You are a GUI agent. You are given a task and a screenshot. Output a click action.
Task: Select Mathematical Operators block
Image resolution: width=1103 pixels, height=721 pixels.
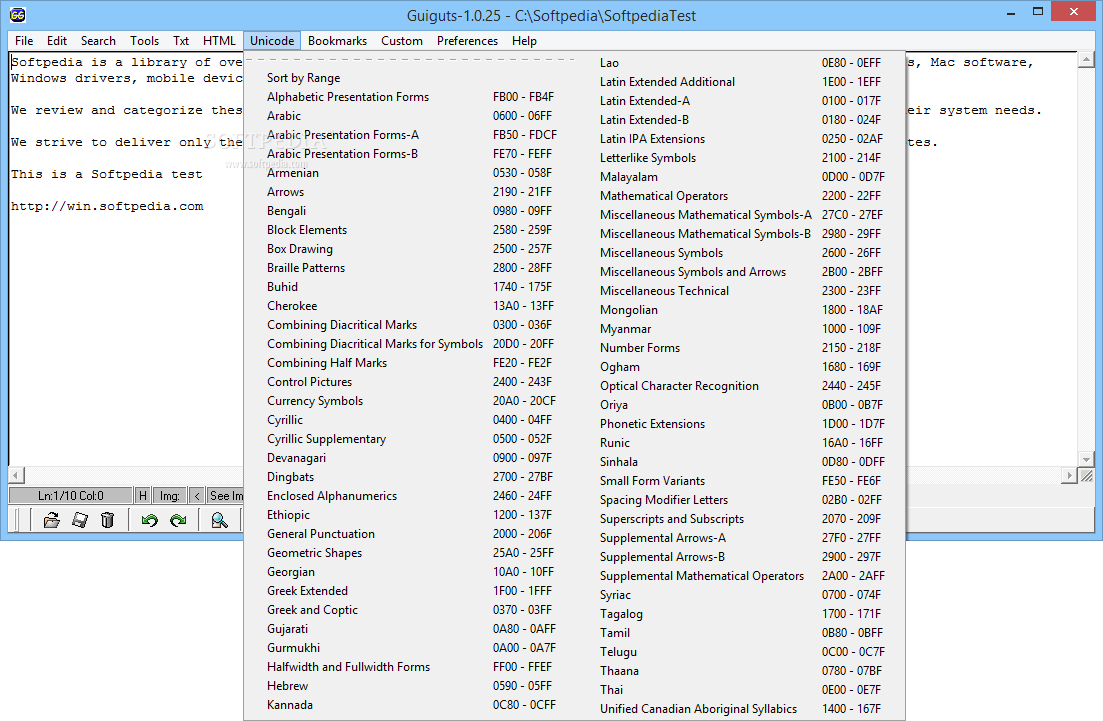point(741,196)
